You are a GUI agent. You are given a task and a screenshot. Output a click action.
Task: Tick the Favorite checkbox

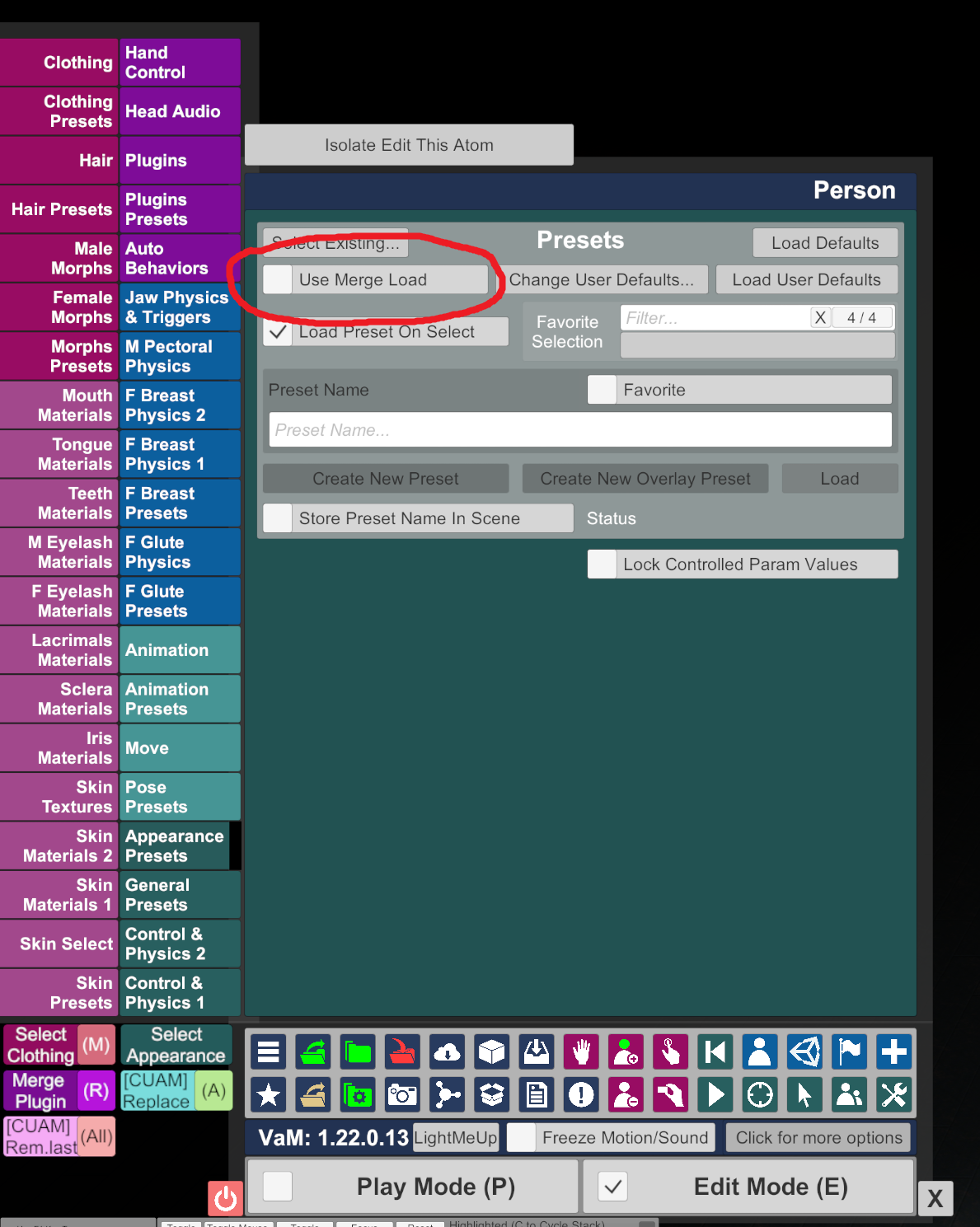point(602,390)
